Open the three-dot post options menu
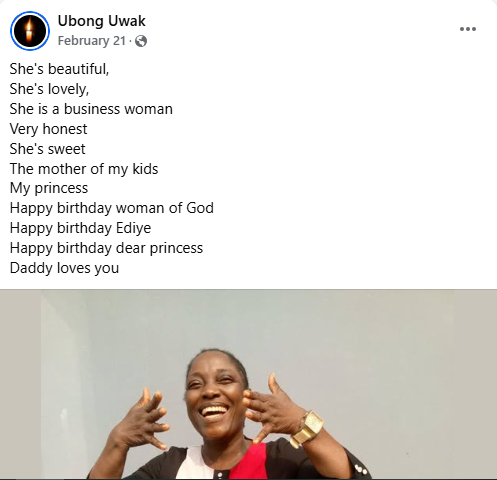The image size is (497, 480). (468, 29)
